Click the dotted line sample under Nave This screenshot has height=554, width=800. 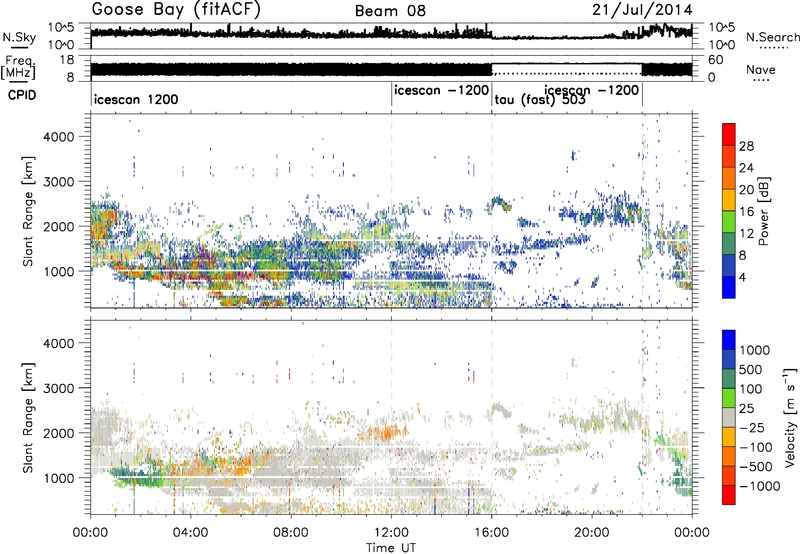click(761, 80)
